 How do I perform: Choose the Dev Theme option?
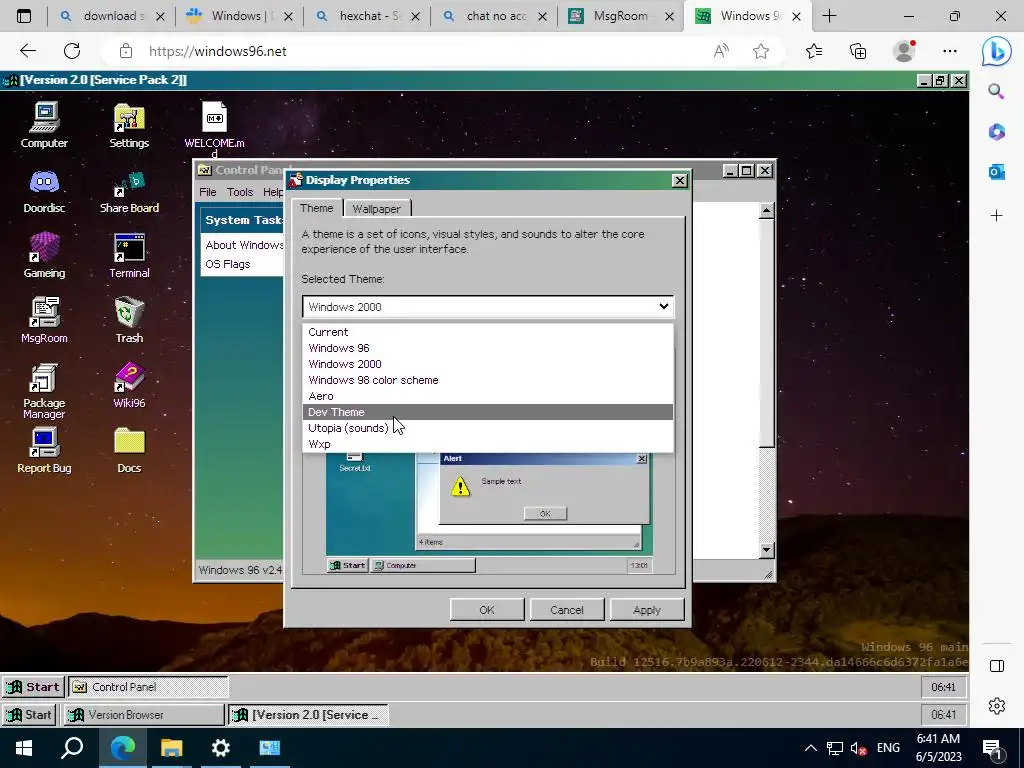pos(488,412)
